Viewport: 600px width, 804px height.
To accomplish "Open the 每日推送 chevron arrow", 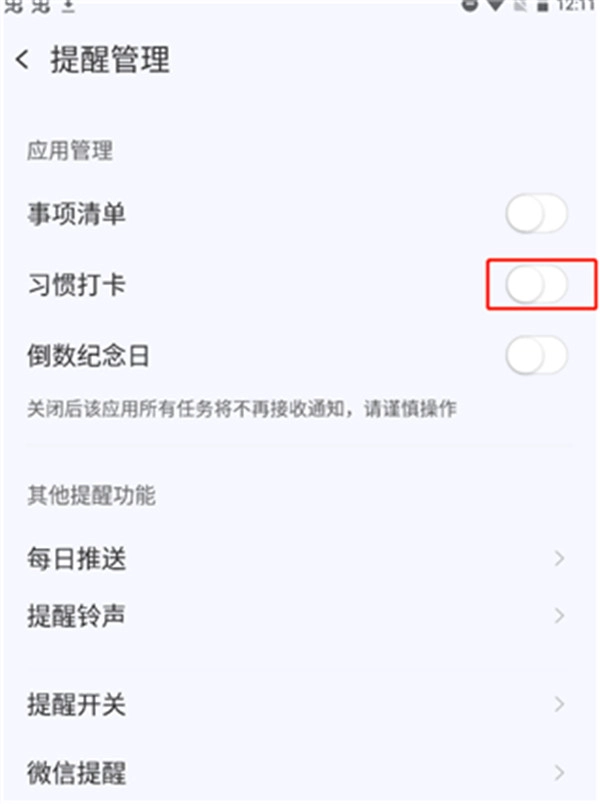I will point(559,558).
